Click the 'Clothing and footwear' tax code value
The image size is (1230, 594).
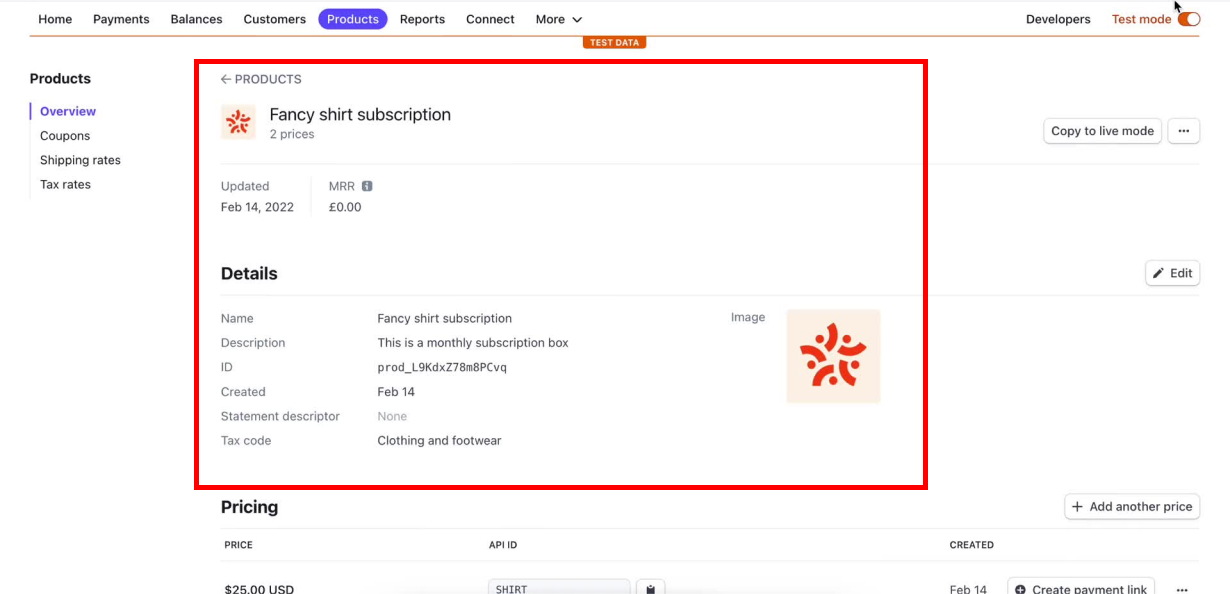(439, 440)
